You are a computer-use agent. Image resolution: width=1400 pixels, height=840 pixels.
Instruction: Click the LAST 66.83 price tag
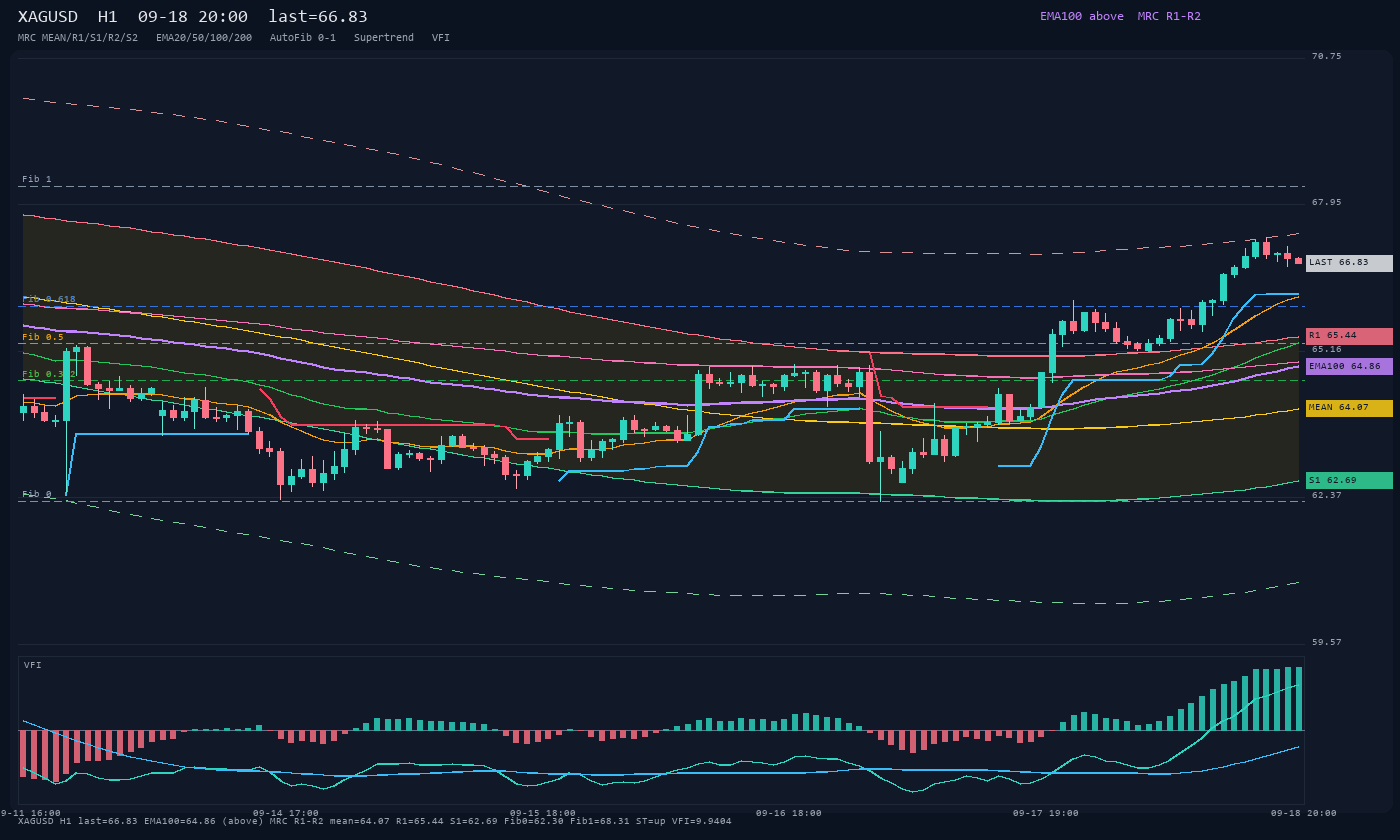[1349, 263]
